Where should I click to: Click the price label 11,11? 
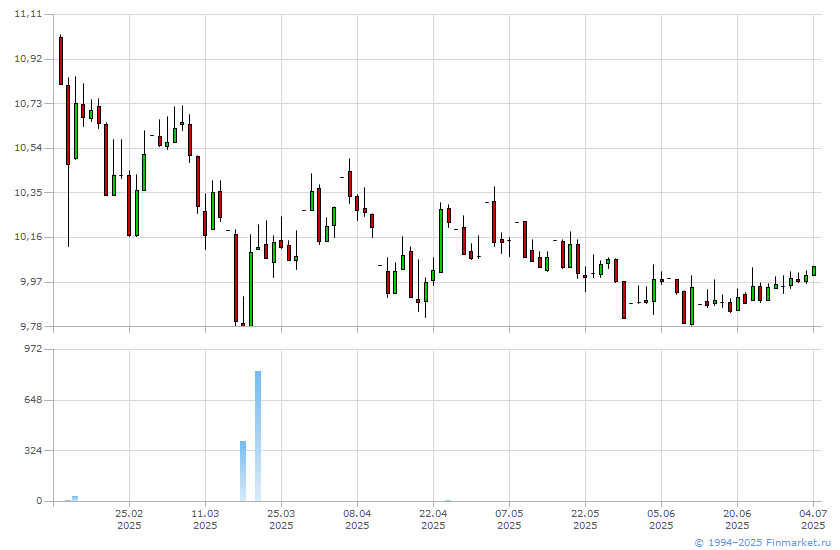tap(28, 14)
